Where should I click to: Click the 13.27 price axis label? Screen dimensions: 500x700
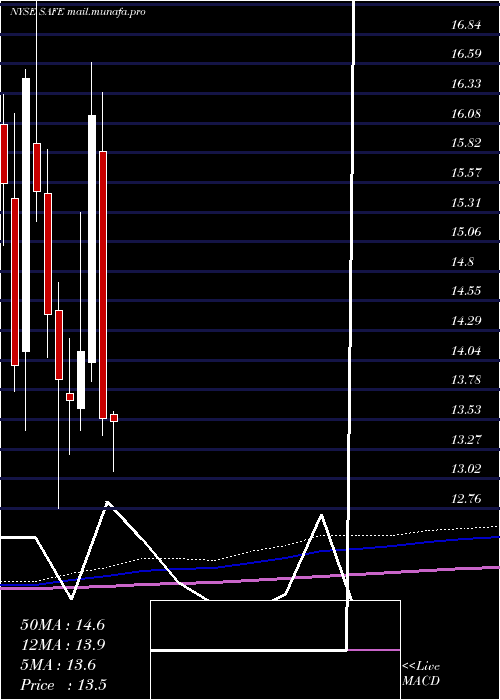click(x=466, y=440)
